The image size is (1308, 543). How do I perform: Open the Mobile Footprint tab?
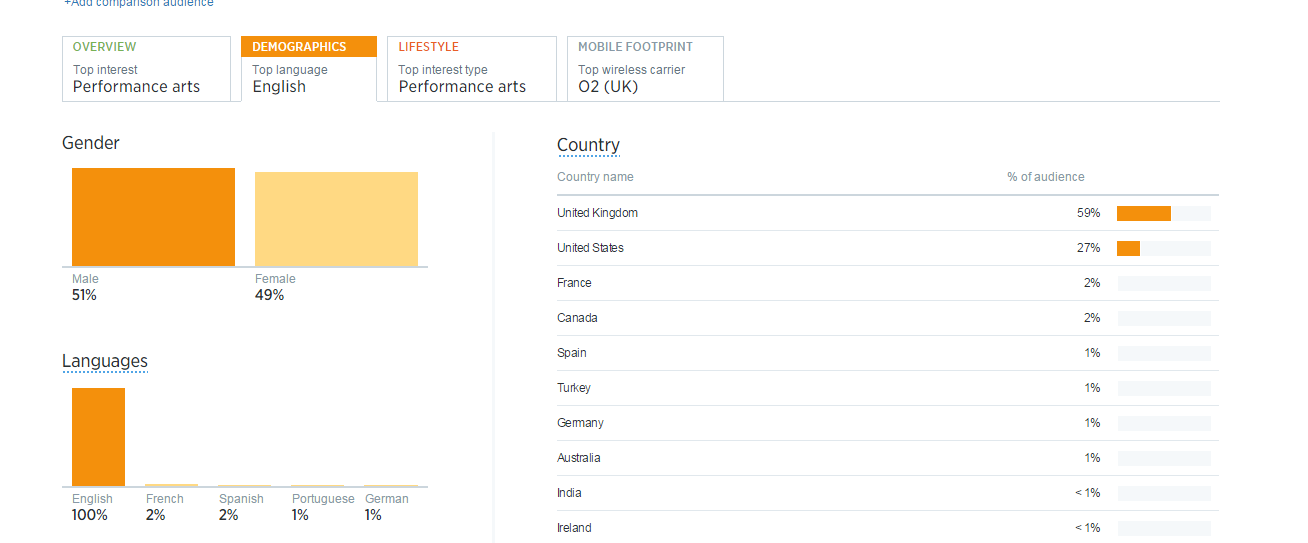[x=650, y=68]
